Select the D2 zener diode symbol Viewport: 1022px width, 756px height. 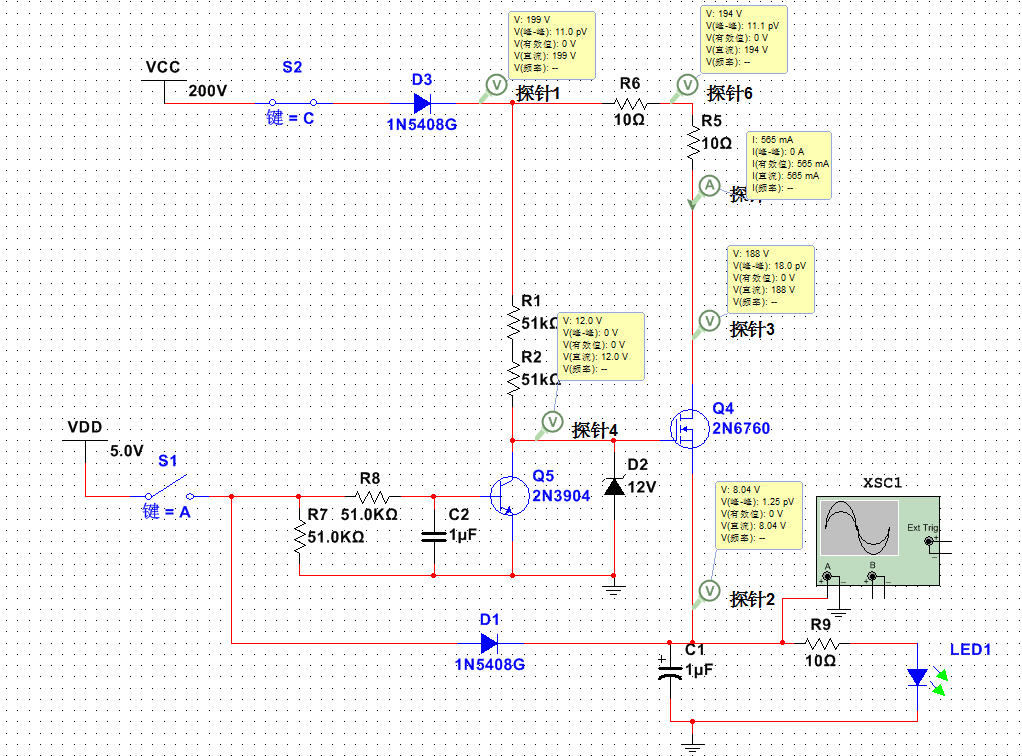pos(614,486)
